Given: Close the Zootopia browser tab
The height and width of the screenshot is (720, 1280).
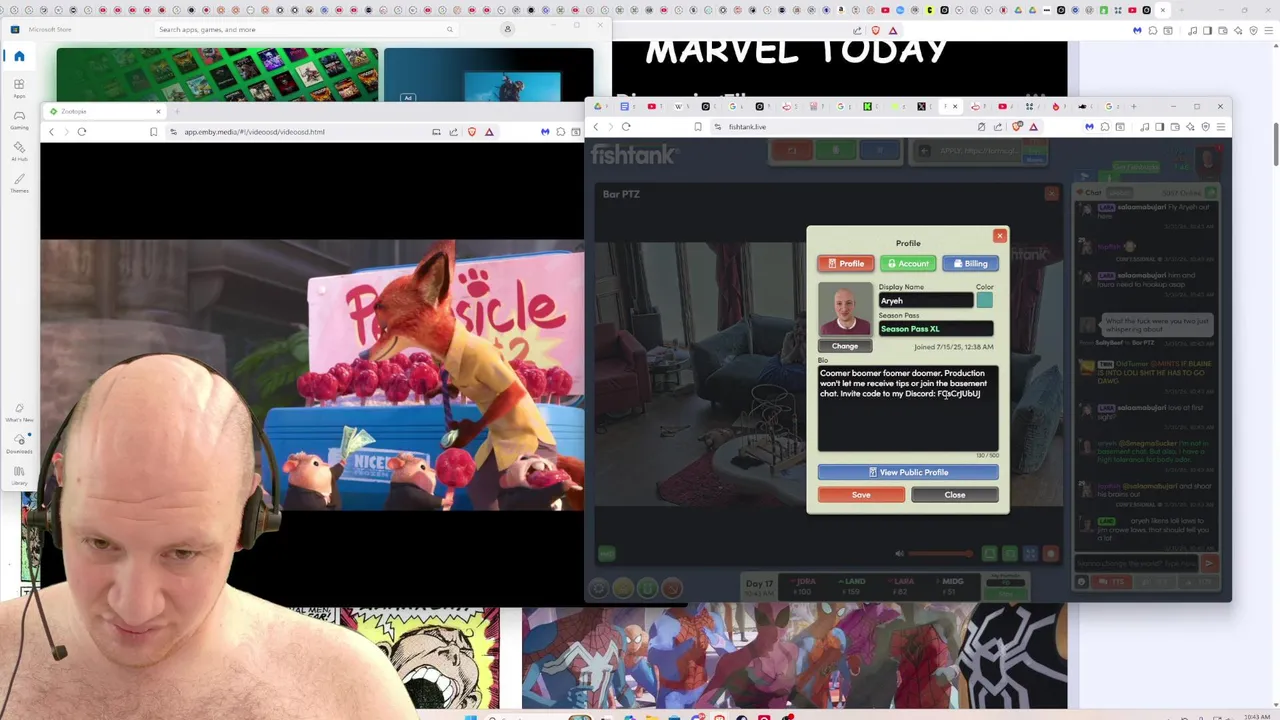Looking at the screenshot, I should coord(157,111).
